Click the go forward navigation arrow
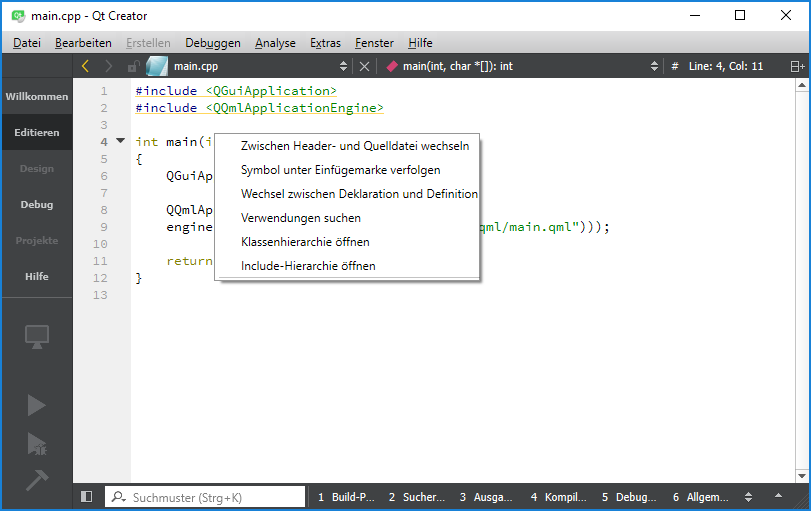Viewport: 811px width, 511px height. click(x=108, y=66)
